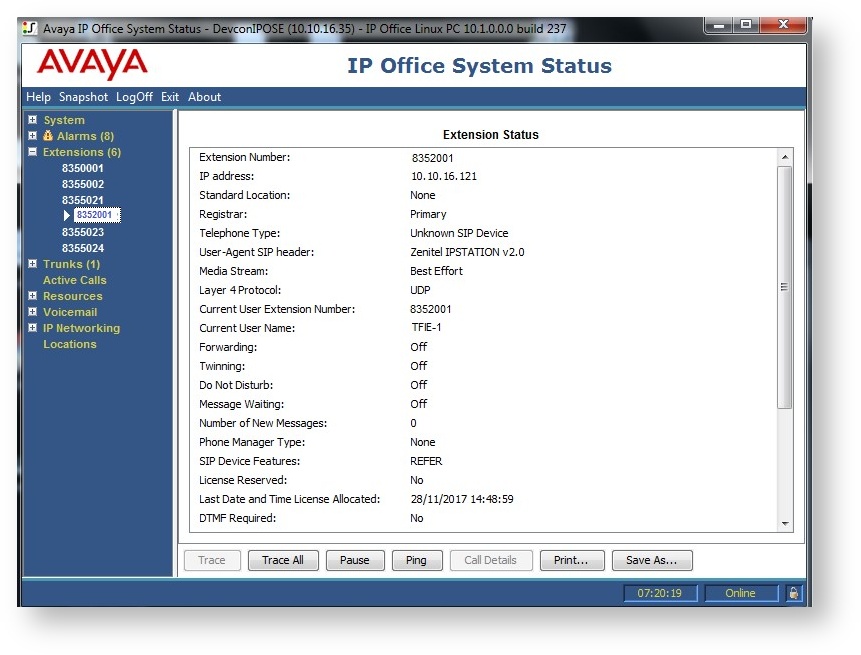Expand the Trunks (1) node
This screenshot has height=655, width=861.
pos(33,264)
